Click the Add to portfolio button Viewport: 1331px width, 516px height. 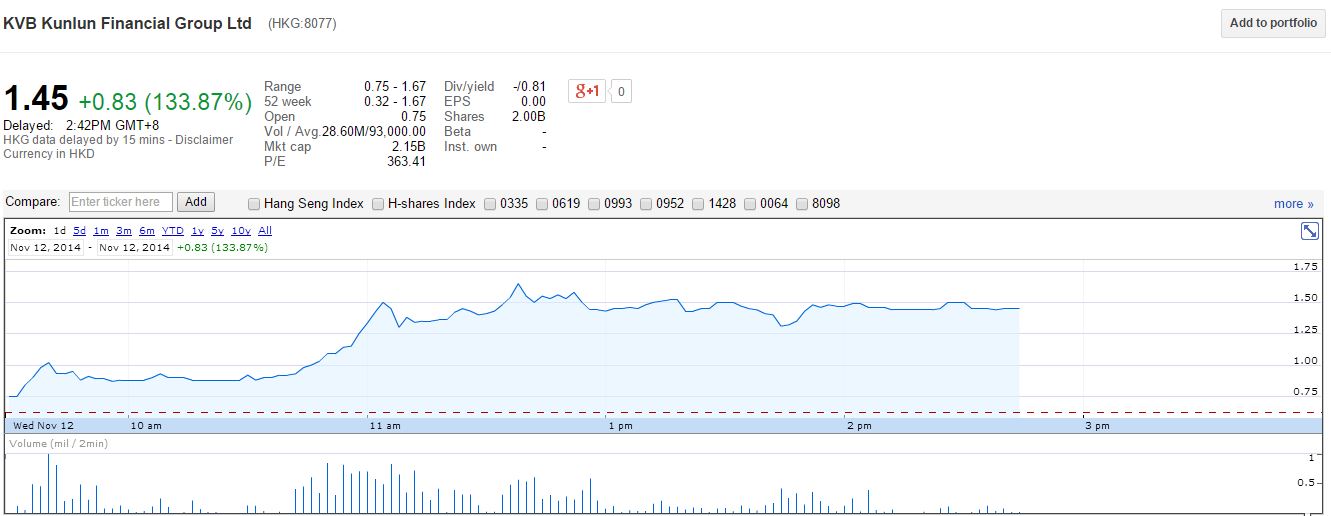pyautogui.click(x=1272, y=23)
